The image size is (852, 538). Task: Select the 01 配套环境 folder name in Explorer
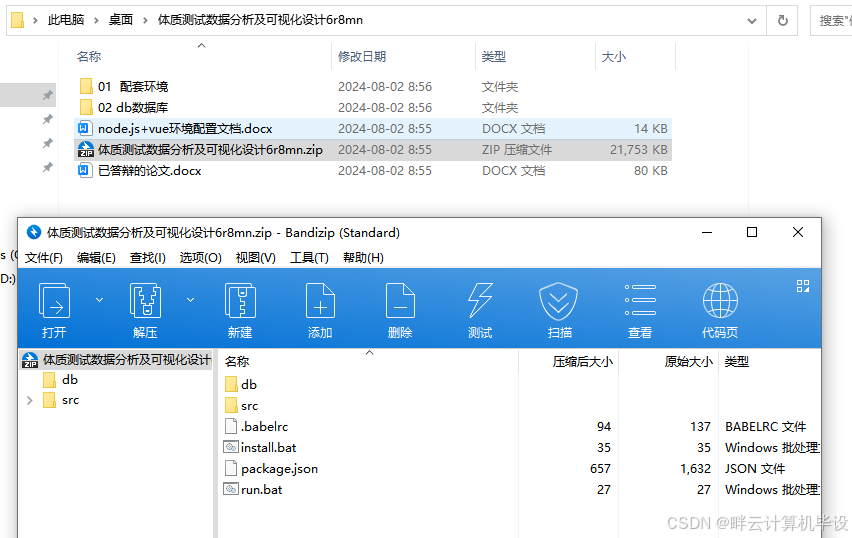pos(133,86)
